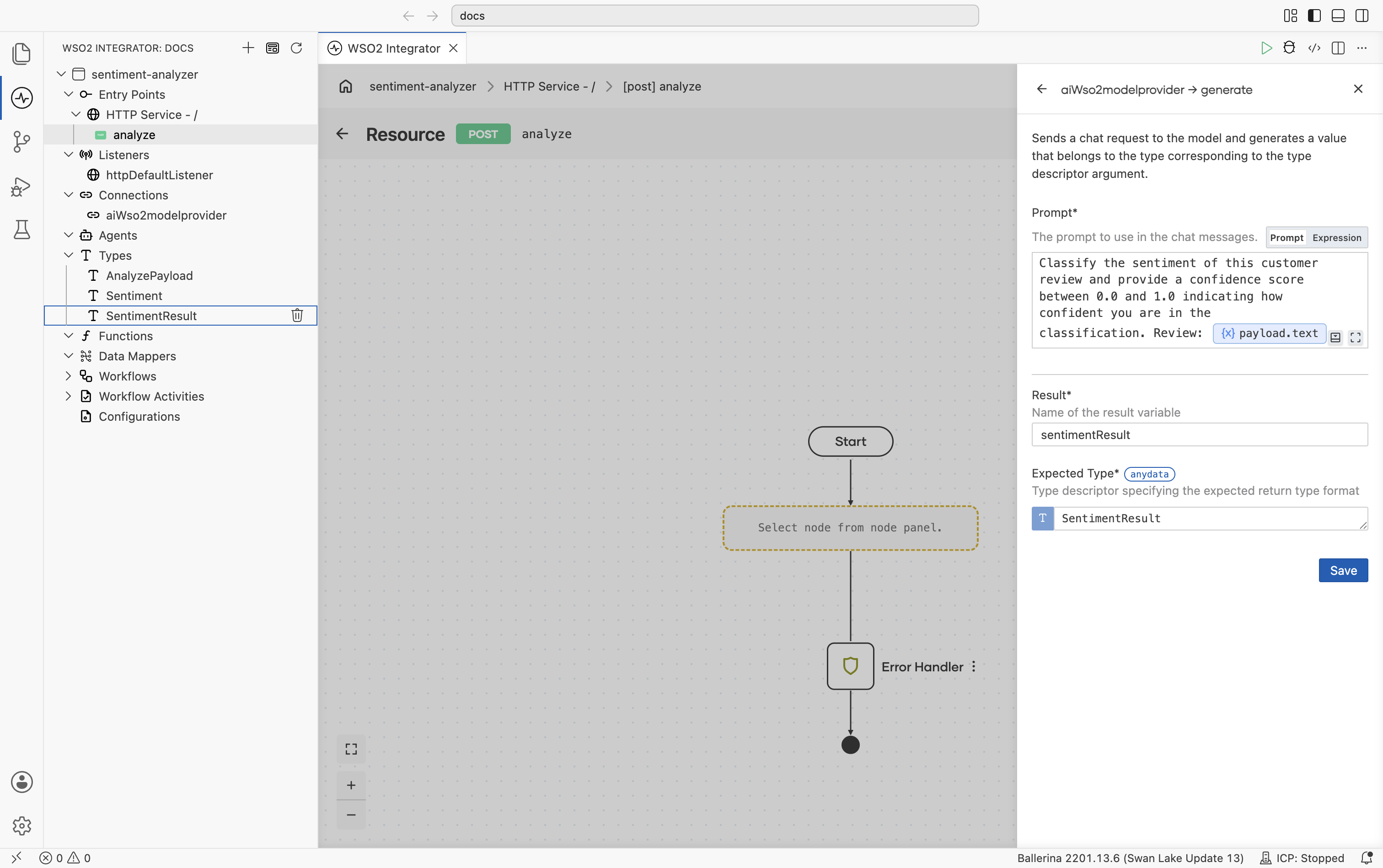
Task: Switch prompt field to Prompt mode
Action: (x=1287, y=238)
